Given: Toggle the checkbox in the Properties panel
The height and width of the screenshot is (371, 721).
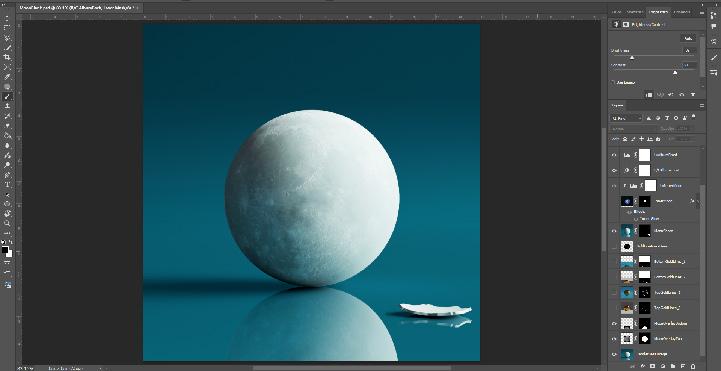Looking at the screenshot, I should [x=613, y=83].
